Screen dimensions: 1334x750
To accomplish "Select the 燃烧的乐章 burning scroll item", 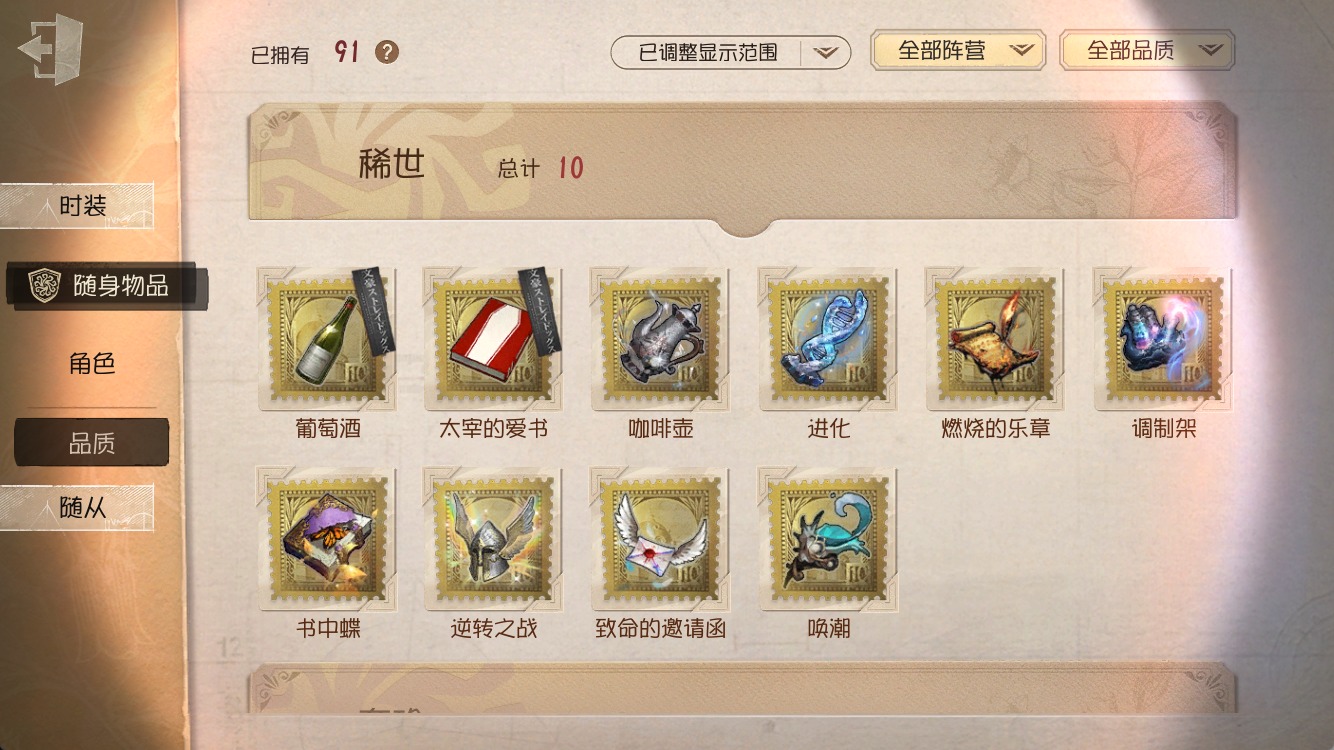I will click(x=995, y=340).
